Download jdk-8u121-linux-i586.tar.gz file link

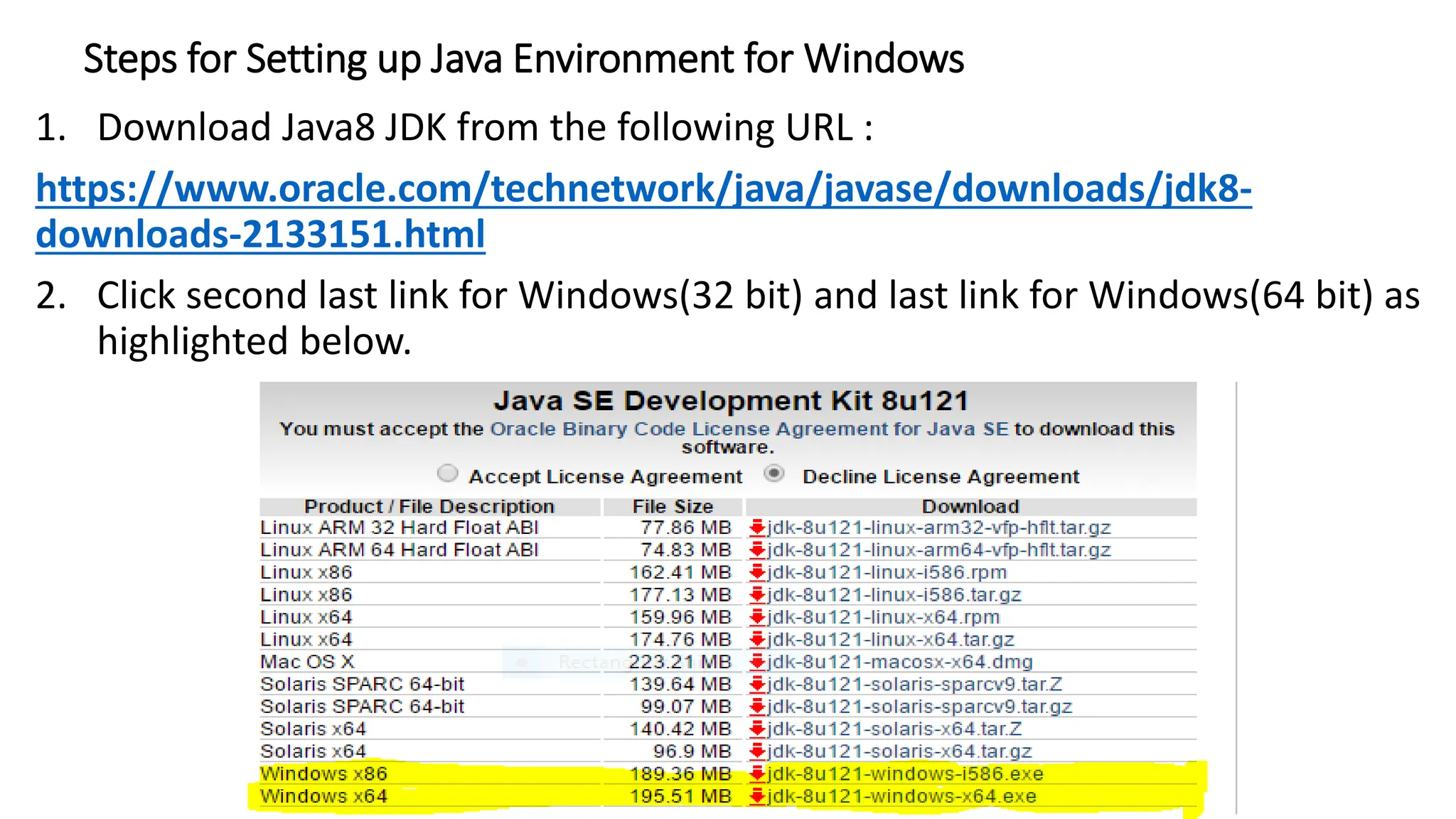(x=894, y=594)
